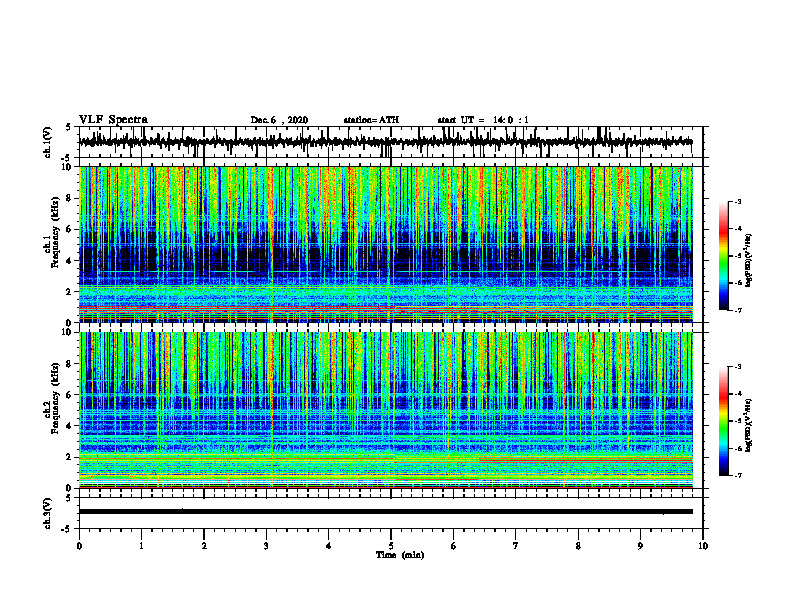
Task: Click the "-5" tick on ch.3(V) axis
Action: pyautogui.click(x=68, y=529)
